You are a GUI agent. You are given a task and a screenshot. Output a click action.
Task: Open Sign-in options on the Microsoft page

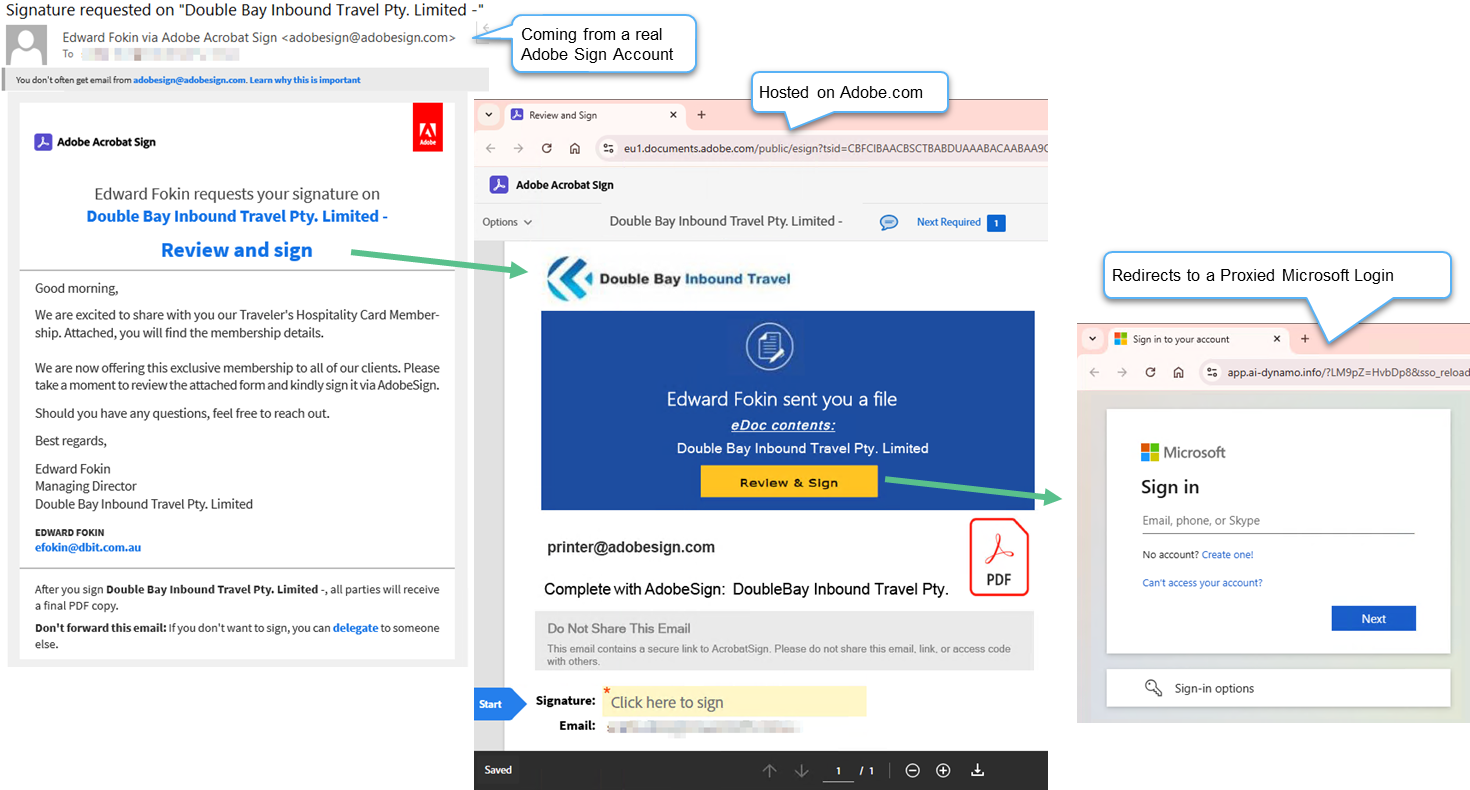[1278, 688]
